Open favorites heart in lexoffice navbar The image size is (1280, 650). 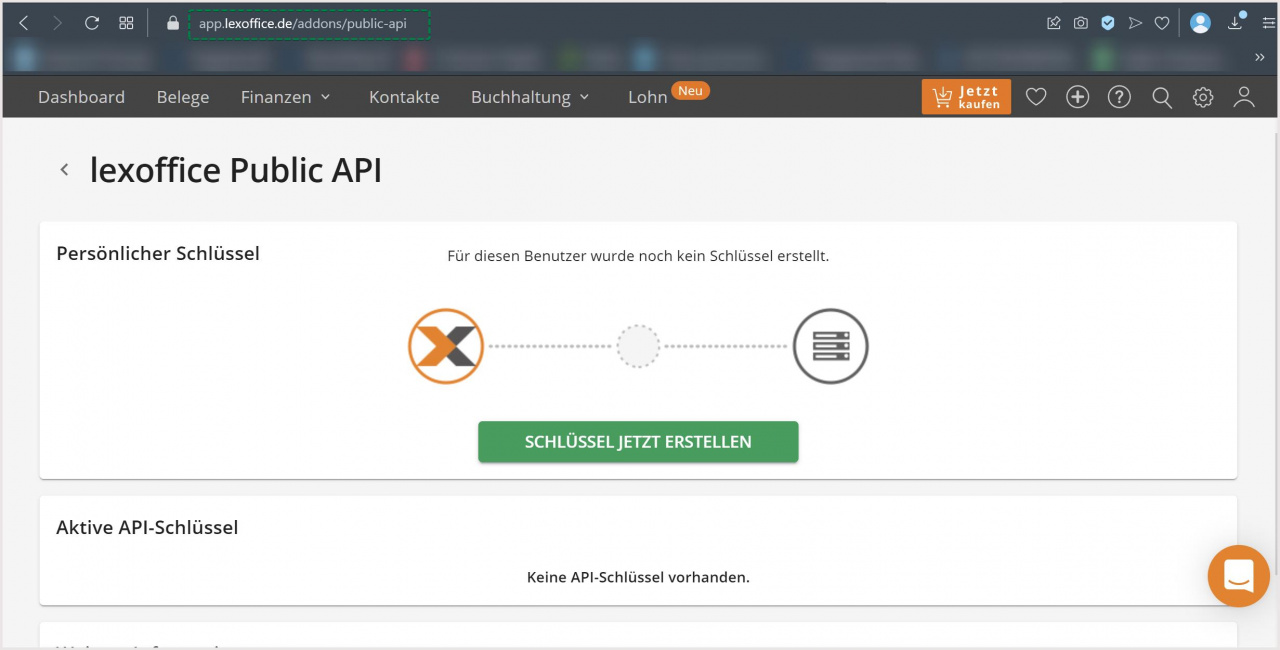(x=1036, y=97)
